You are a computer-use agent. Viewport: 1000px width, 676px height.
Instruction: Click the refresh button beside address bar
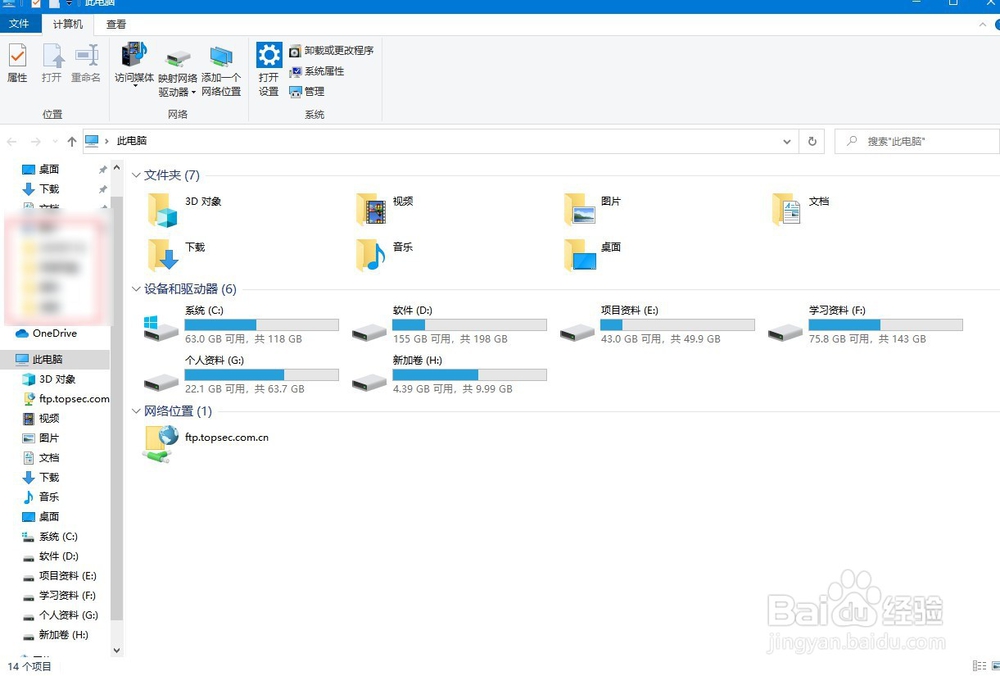812,141
